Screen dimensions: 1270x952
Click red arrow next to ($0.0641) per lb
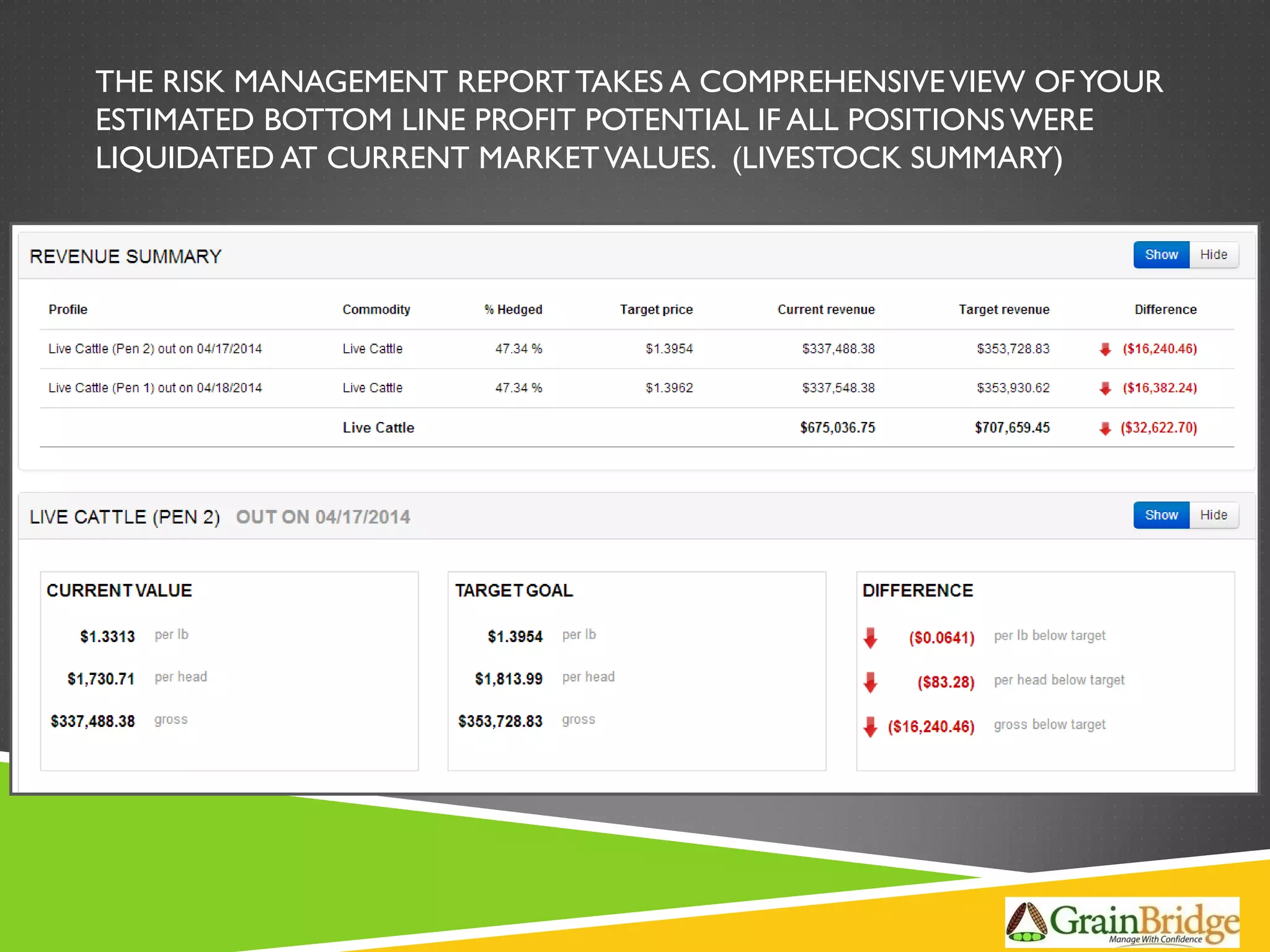click(x=871, y=638)
